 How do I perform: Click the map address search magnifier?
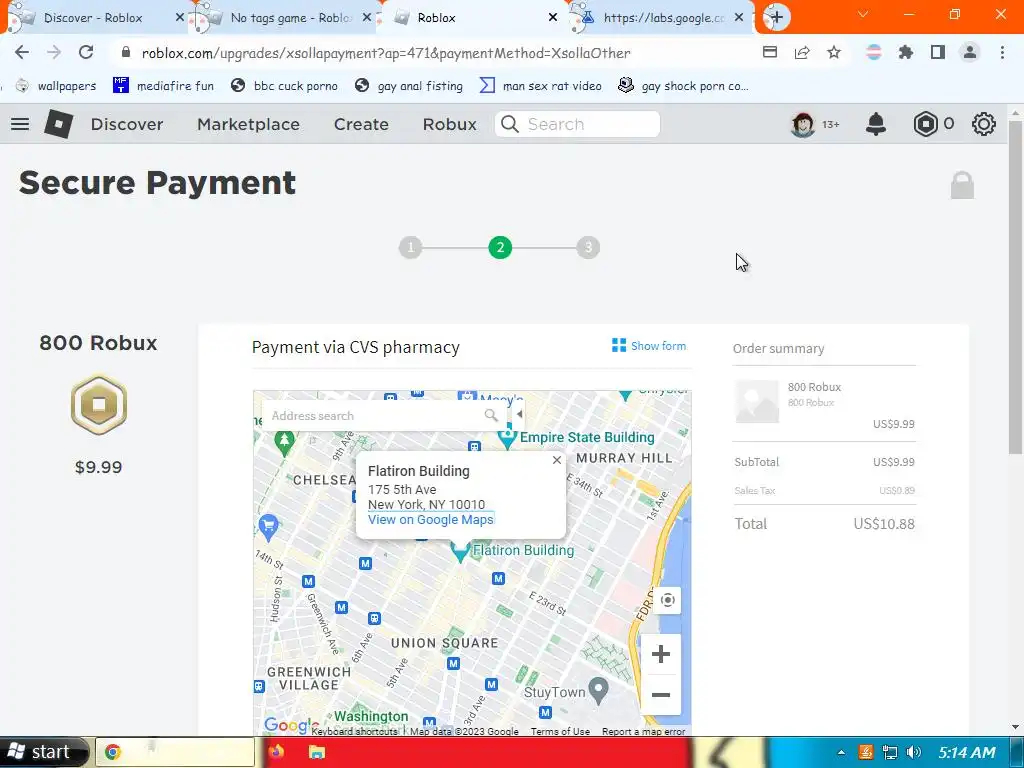tap(491, 415)
